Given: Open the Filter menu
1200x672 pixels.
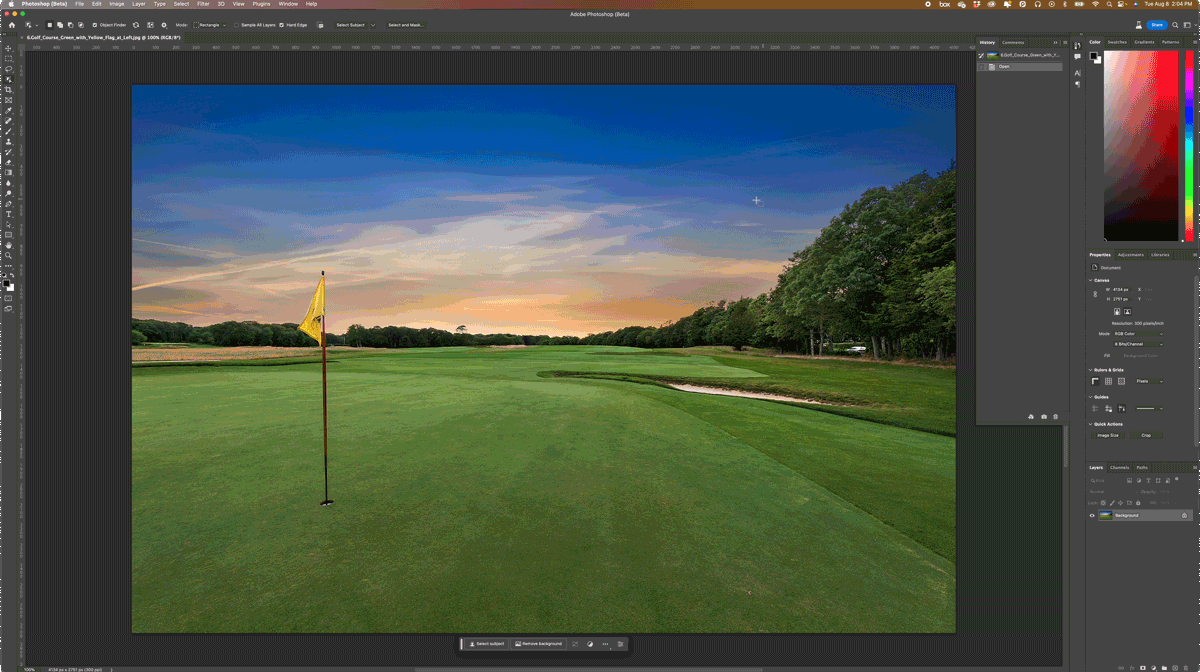Looking at the screenshot, I should click(x=203, y=4).
